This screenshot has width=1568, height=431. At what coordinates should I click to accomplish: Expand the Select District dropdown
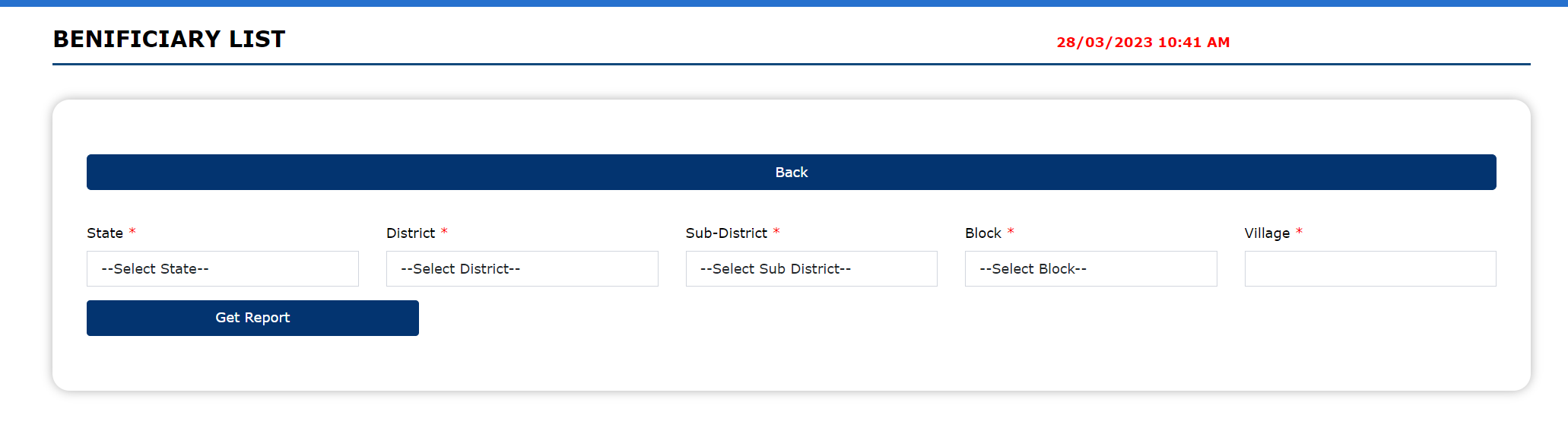(522, 269)
